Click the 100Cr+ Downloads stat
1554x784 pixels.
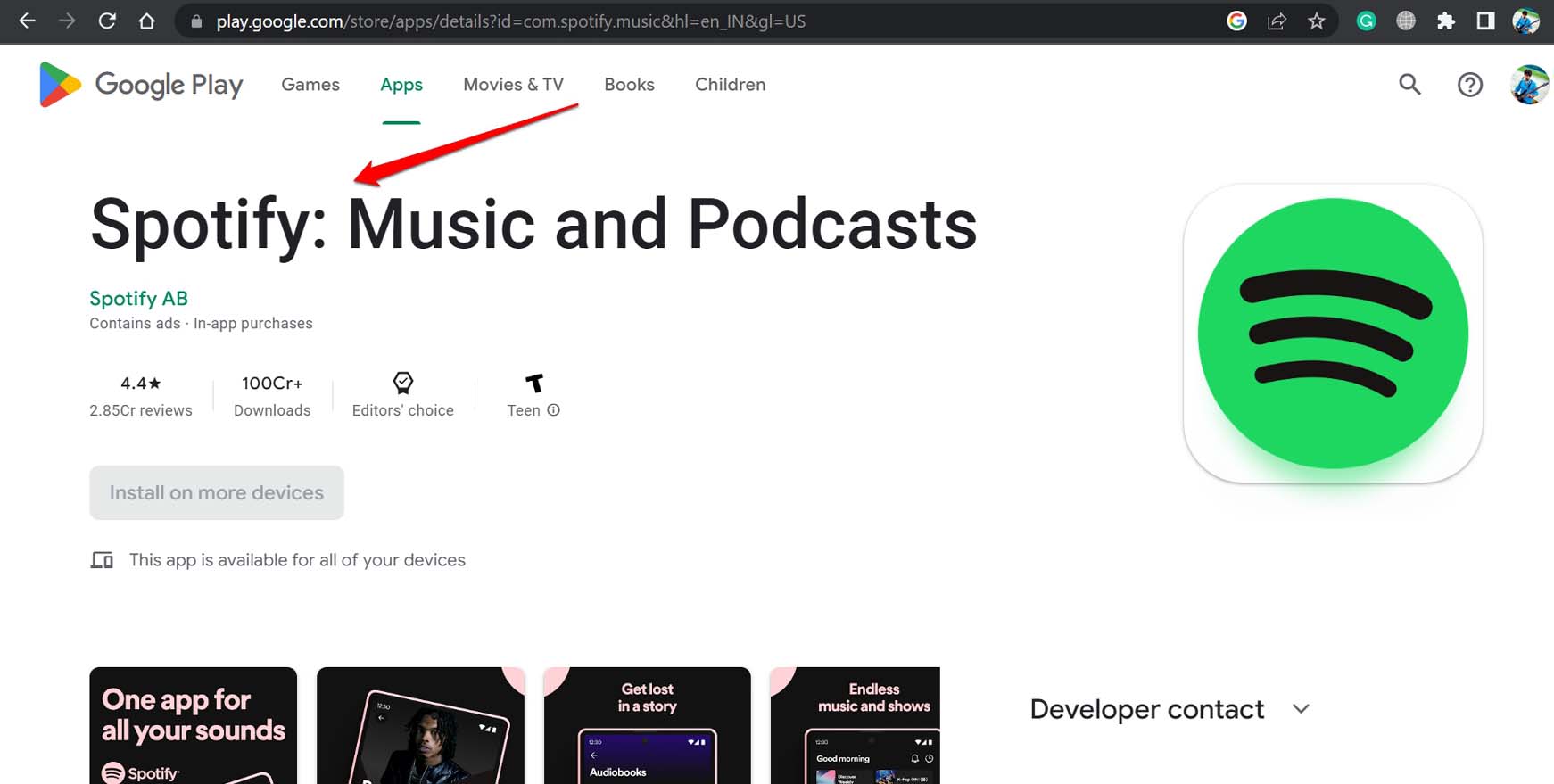pos(272,396)
